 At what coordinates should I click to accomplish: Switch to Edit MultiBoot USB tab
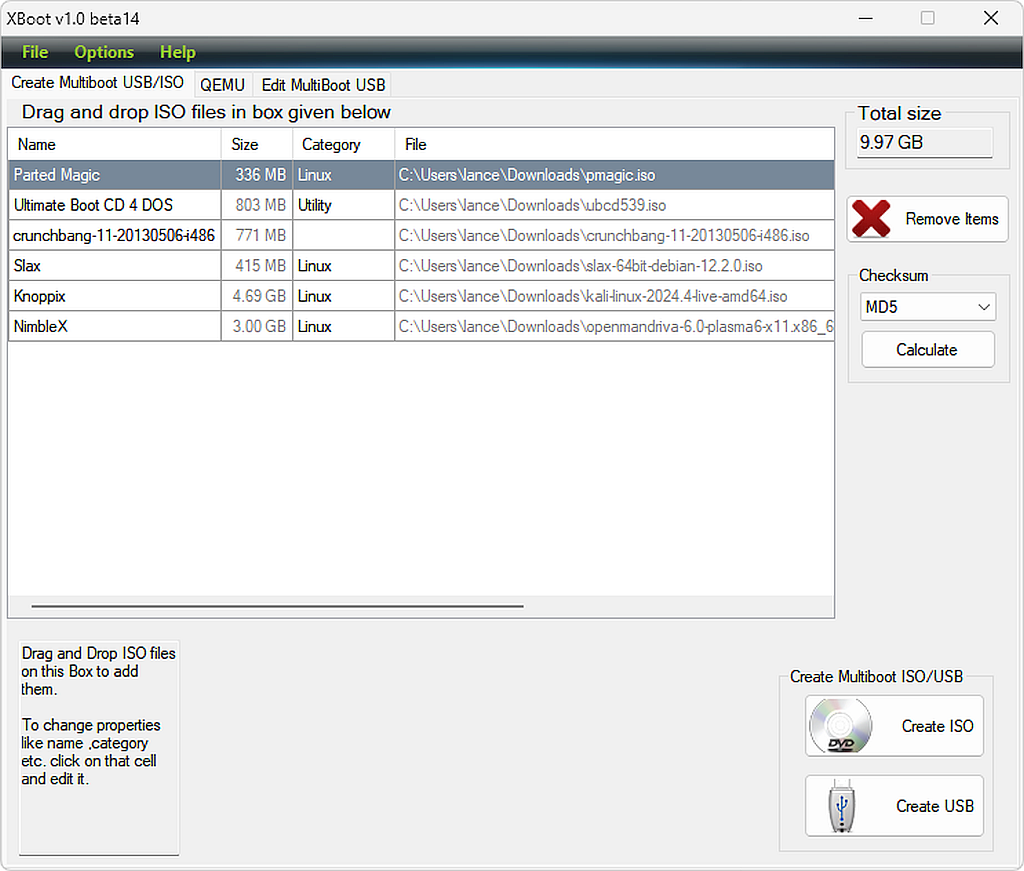pos(323,85)
